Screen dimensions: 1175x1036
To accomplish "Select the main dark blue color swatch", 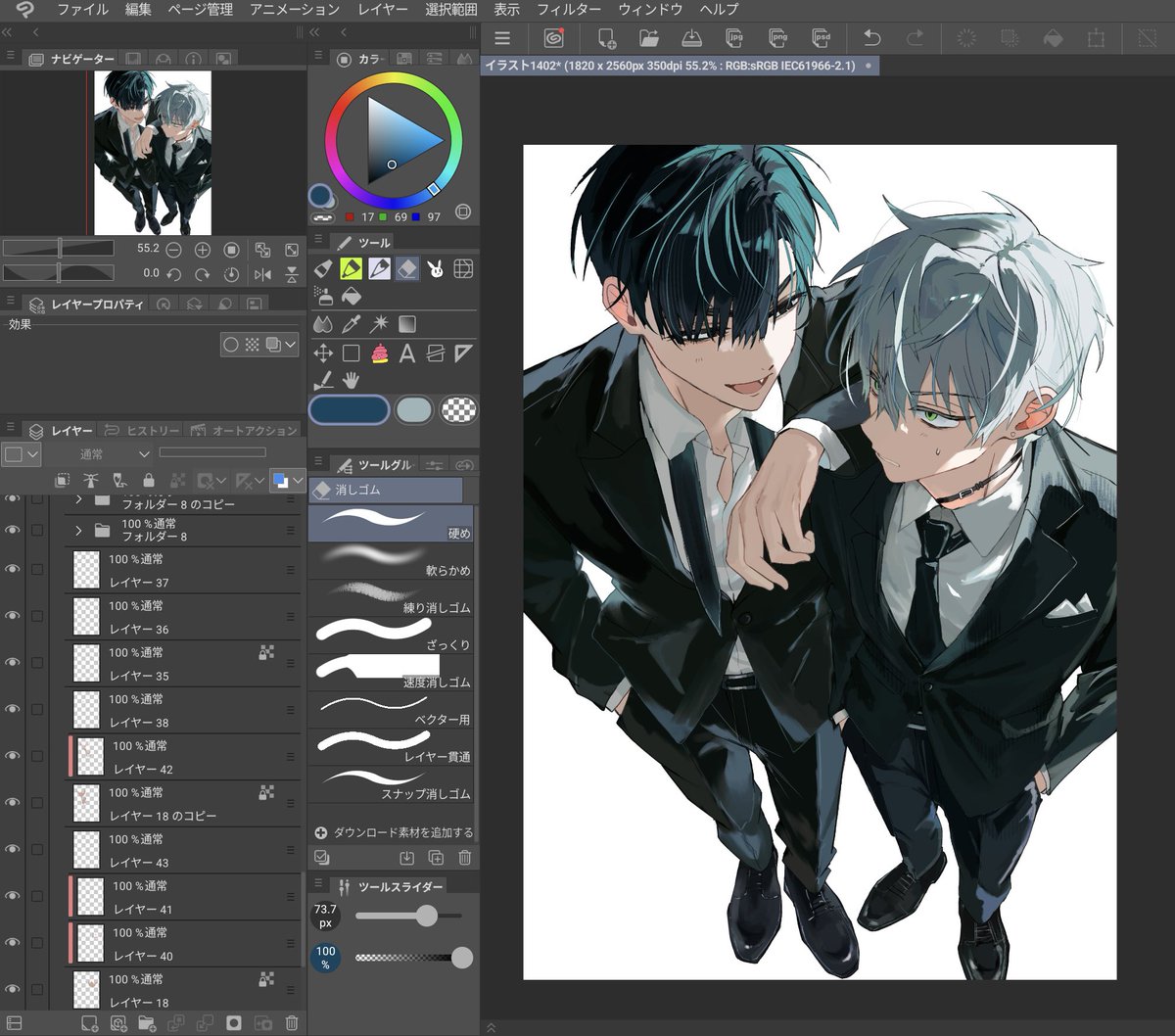I will coord(350,409).
